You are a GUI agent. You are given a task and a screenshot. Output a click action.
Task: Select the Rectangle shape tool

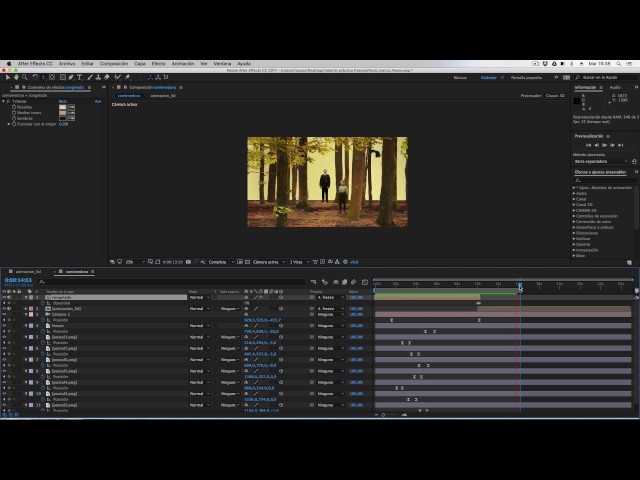point(62,77)
